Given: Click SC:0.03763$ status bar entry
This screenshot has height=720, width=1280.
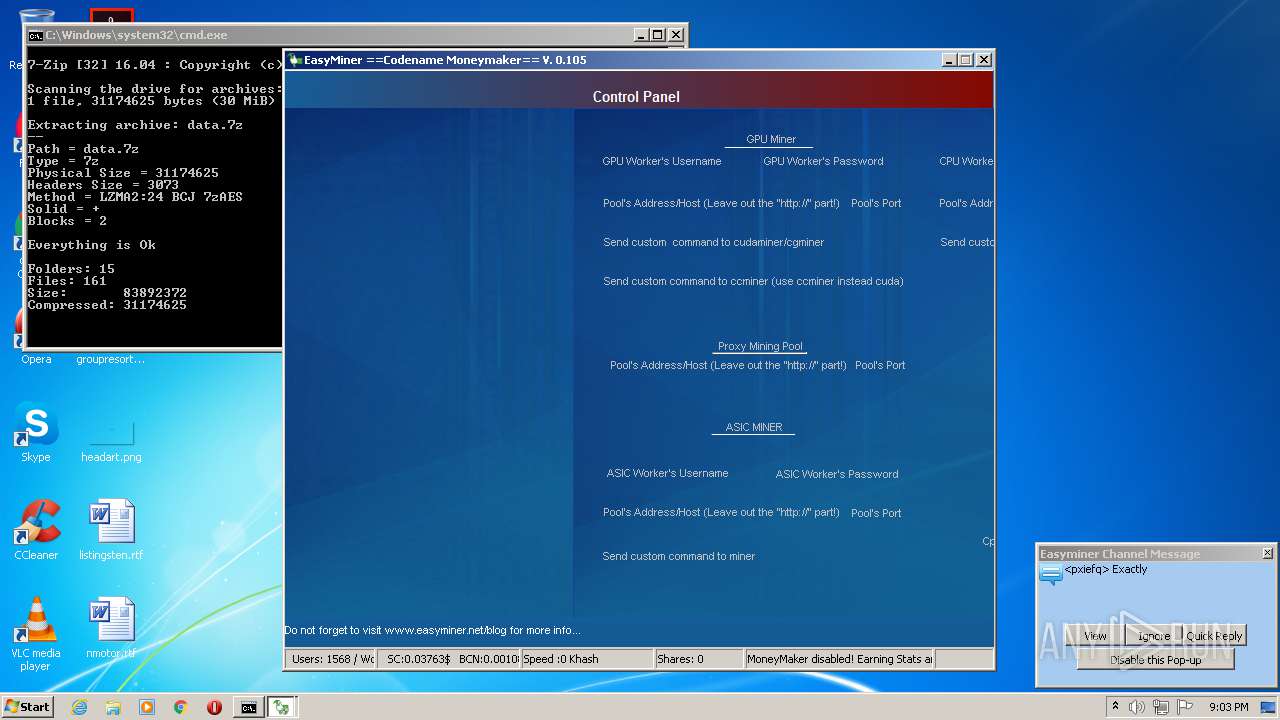Looking at the screenshot, I should click(x=419, y=659).
